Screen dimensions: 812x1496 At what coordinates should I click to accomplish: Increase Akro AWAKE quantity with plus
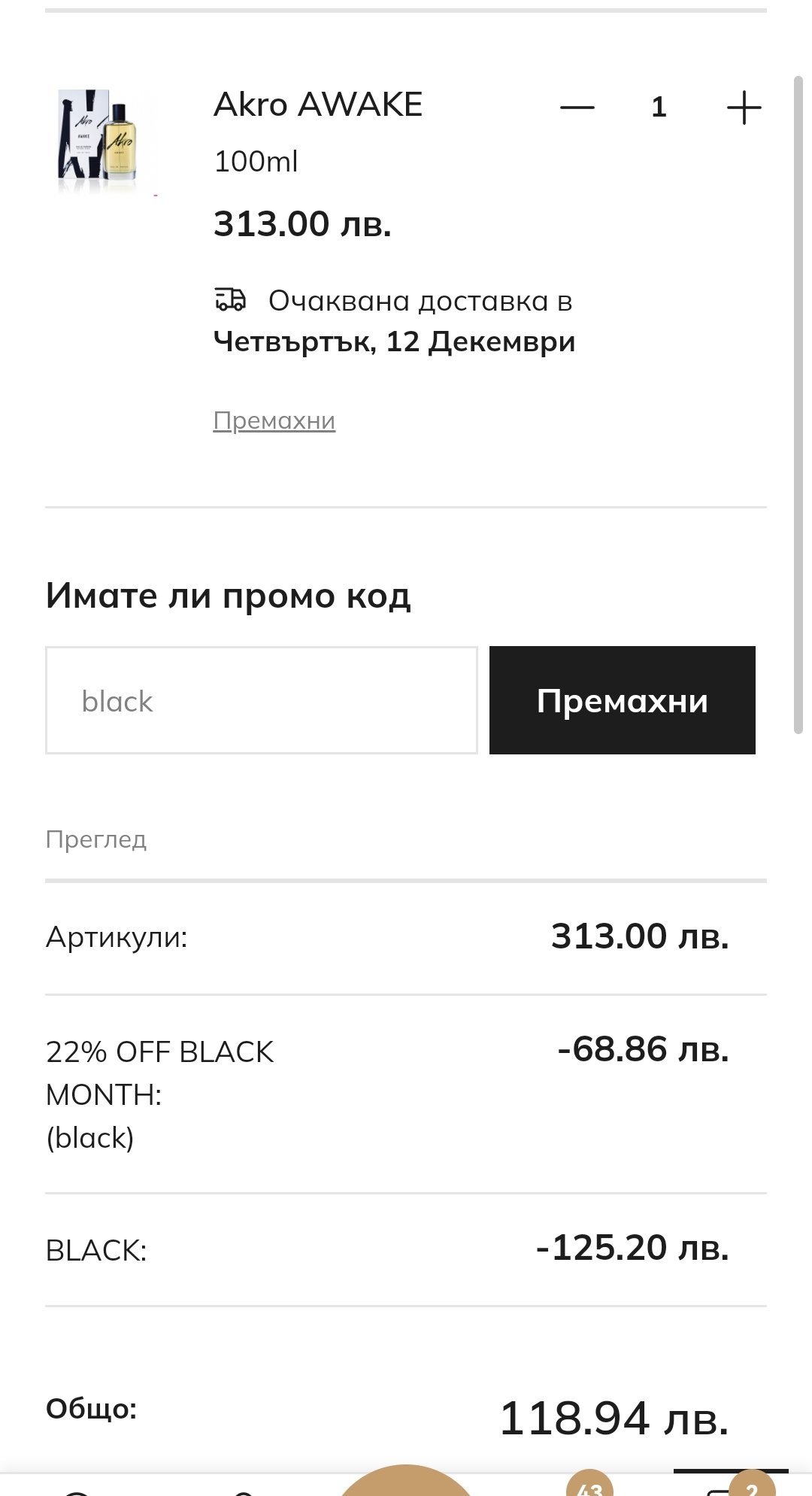tap(744, 108)
